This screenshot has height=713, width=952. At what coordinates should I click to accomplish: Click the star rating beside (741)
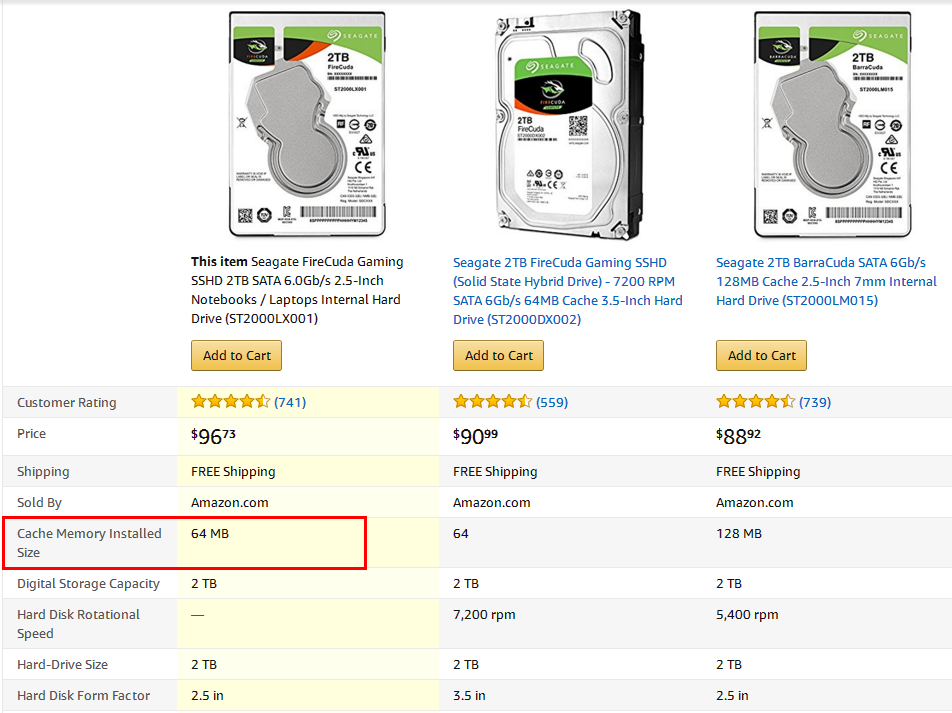coord(230,401)
